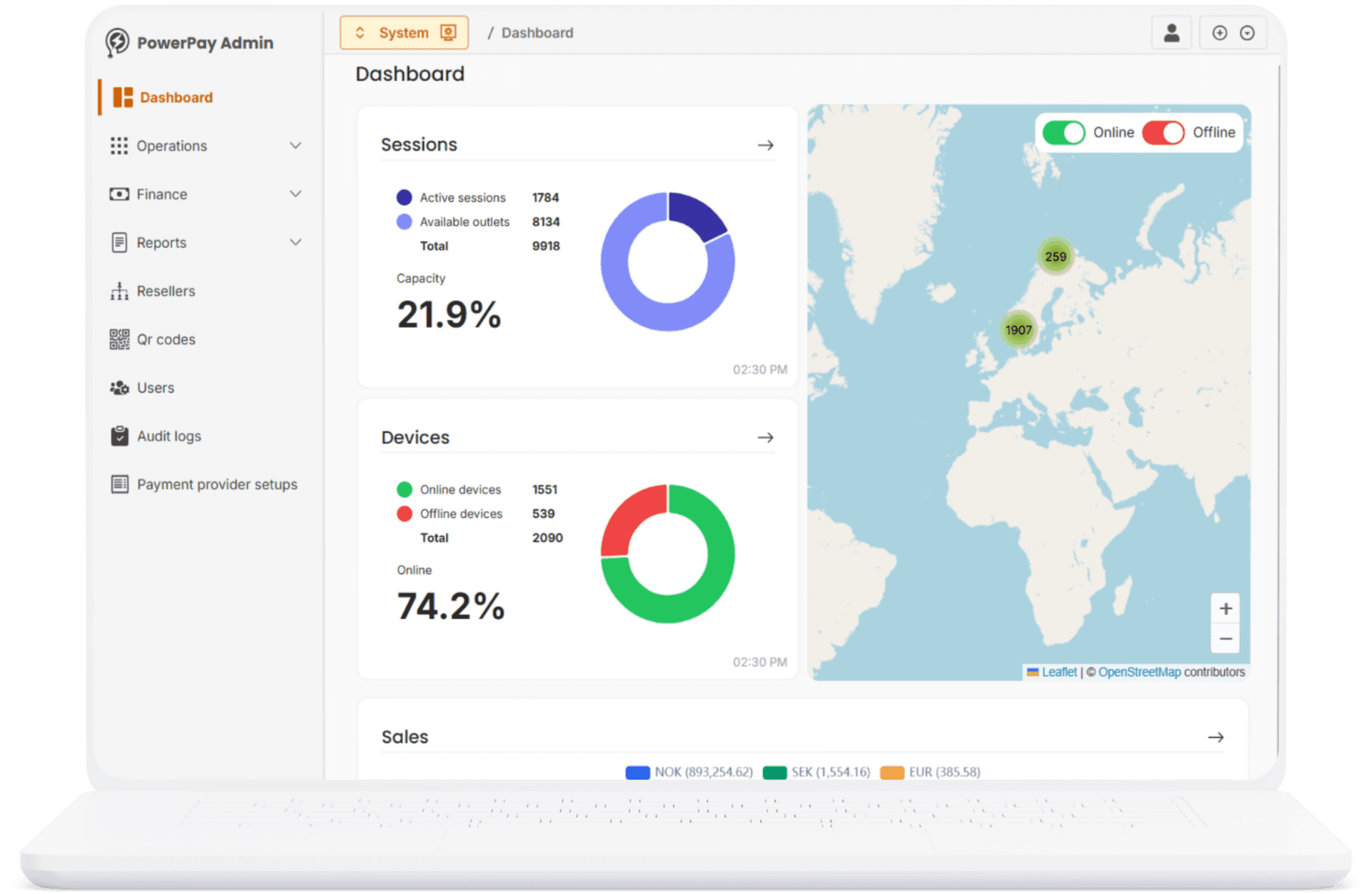Expand the Reports menu chevron
Viewport: 1372px width, 894px height.
[x=295, y=243]
